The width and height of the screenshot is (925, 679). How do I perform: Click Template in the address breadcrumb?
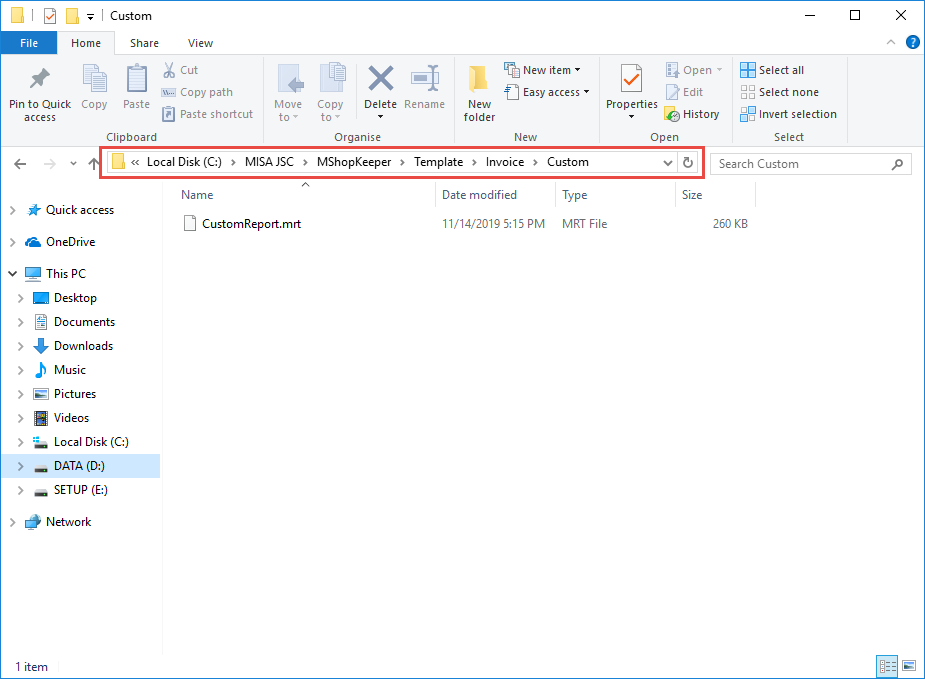tap(438, 162)
